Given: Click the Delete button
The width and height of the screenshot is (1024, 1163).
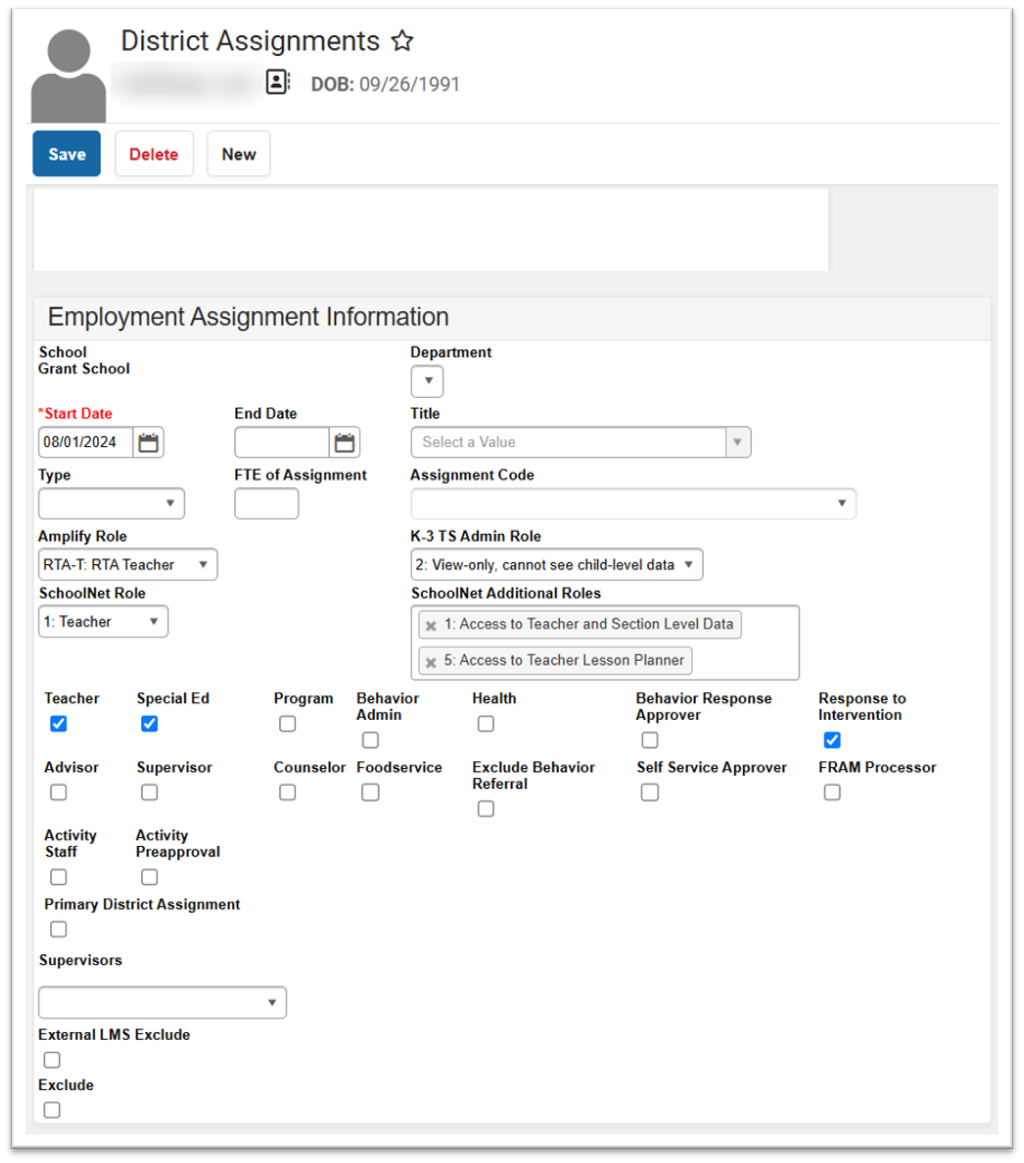Looking at the screenshot, I should click(154, 154).
